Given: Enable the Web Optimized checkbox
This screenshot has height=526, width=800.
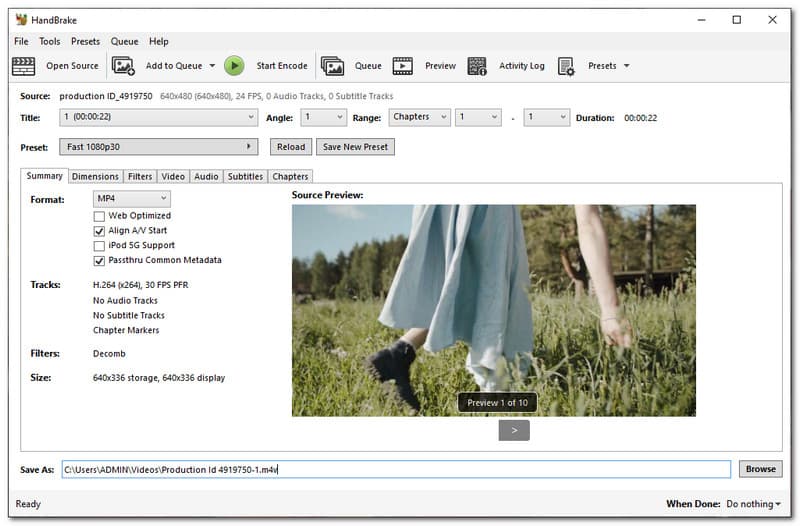Looking at the screenshot, I should pyautogui.click(x=99, y=216).
